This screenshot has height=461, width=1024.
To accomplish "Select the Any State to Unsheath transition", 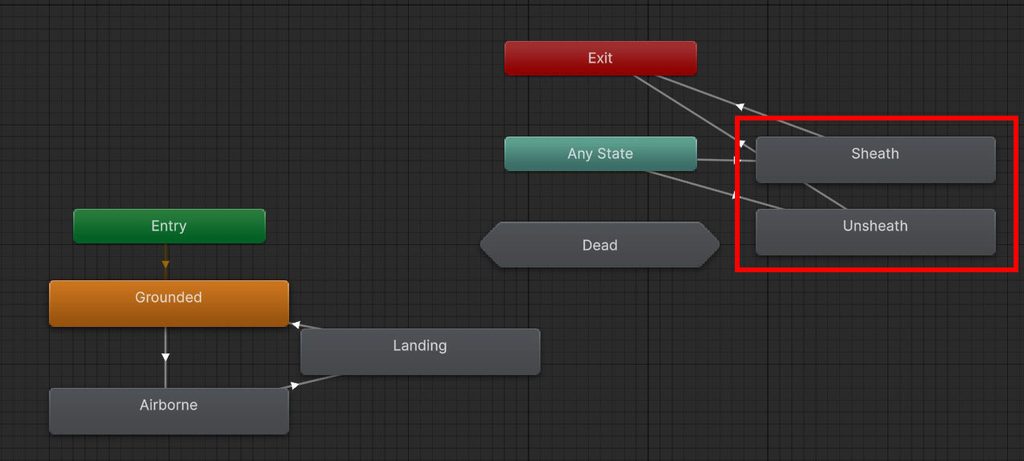I will click(735, 195).
